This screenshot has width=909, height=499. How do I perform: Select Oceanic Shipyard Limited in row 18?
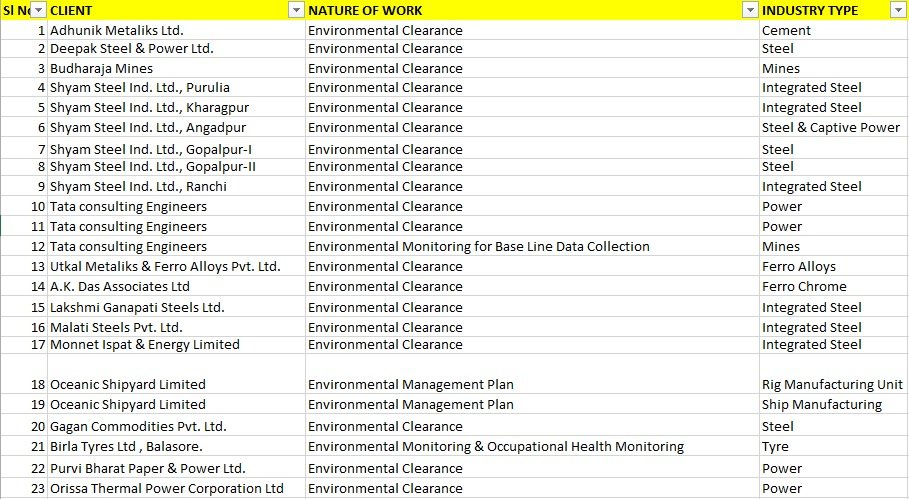coord(176,374)
